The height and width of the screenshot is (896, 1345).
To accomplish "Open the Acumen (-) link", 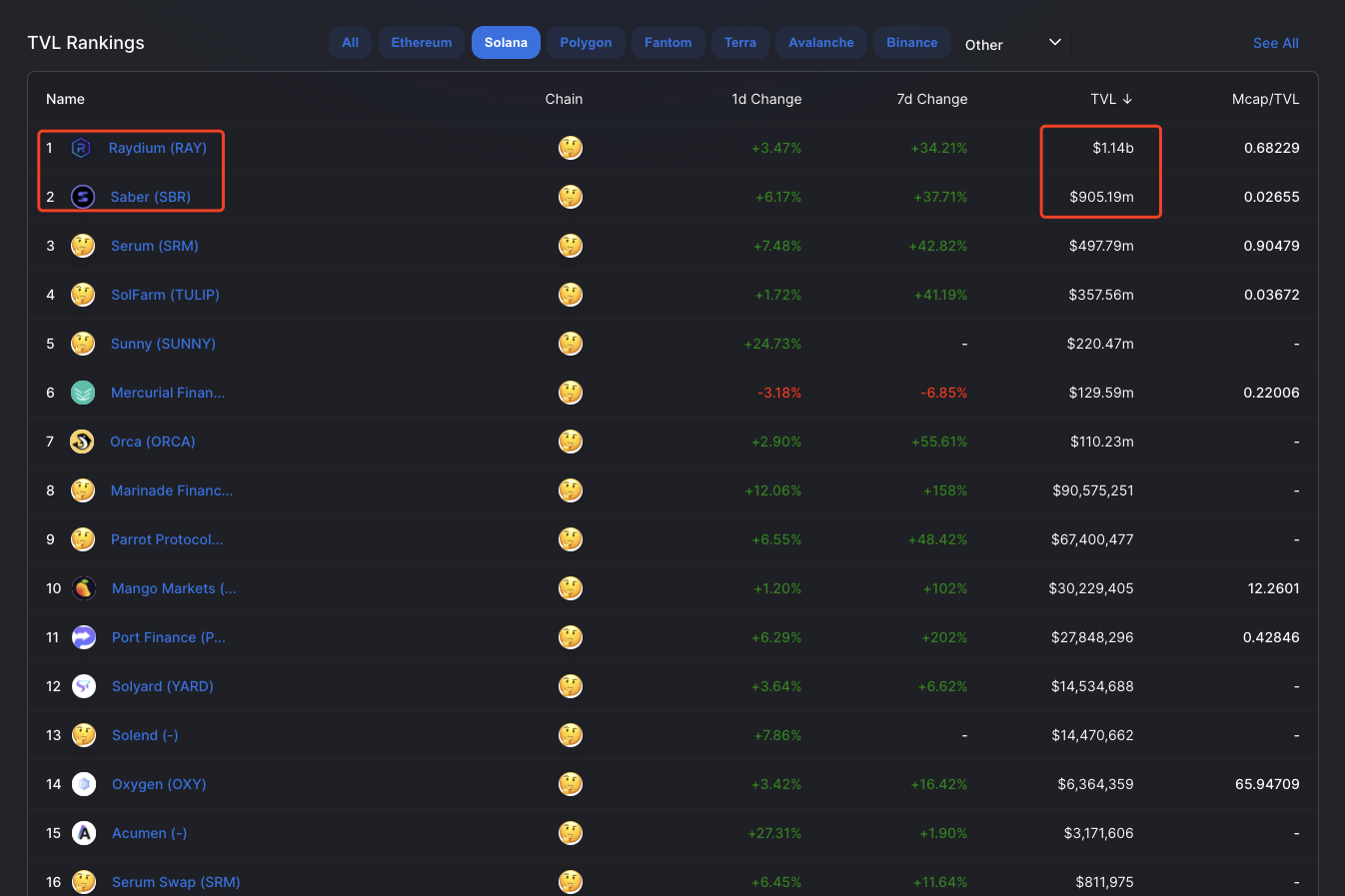I will click(150, 833).
